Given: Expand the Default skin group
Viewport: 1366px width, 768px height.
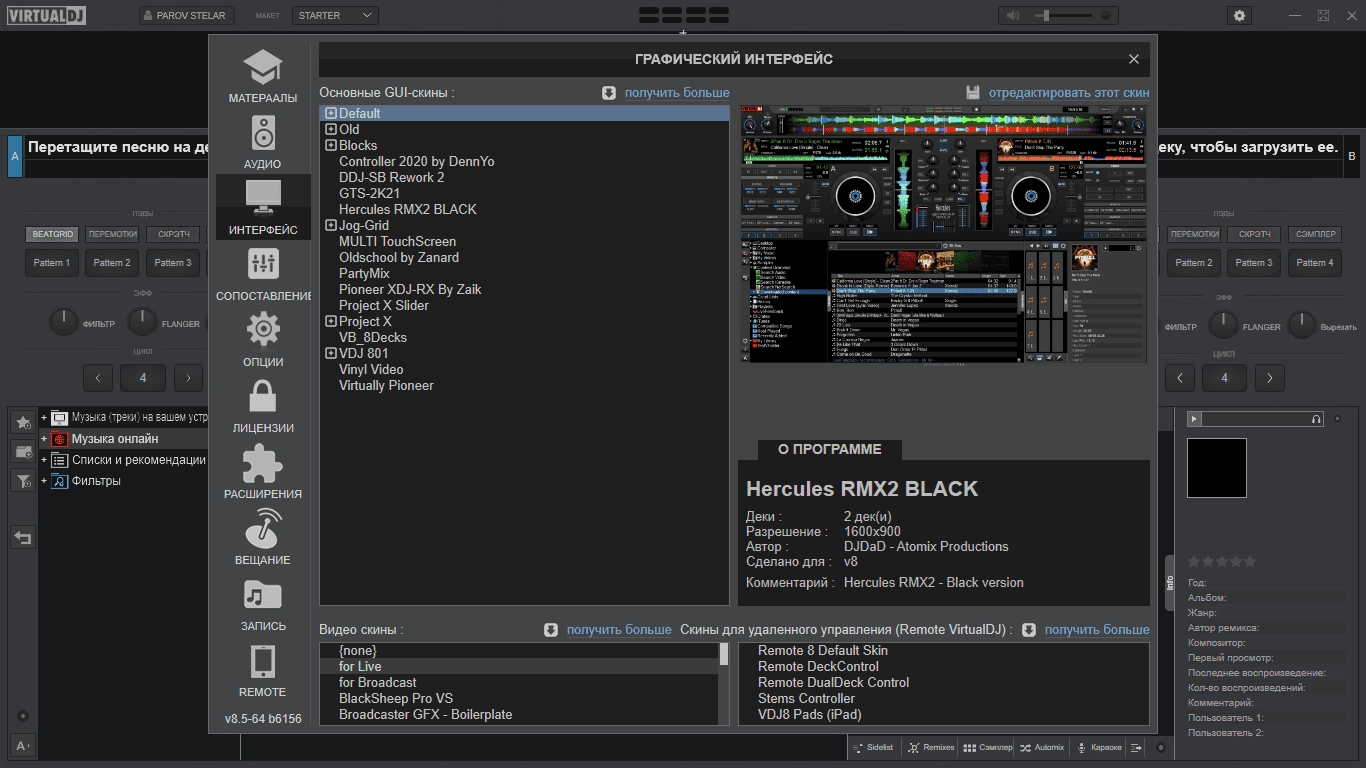Looking at the screenshot, I should pyautogui.click(x=331, y=114).
